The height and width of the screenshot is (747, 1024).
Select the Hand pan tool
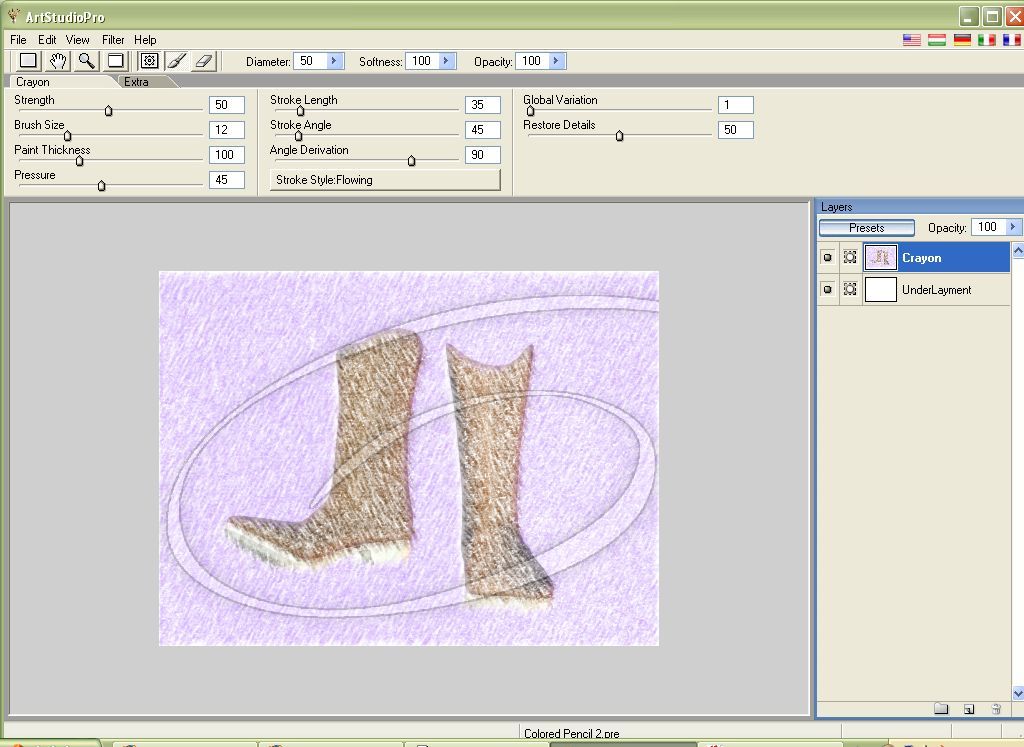pos(57,61)
